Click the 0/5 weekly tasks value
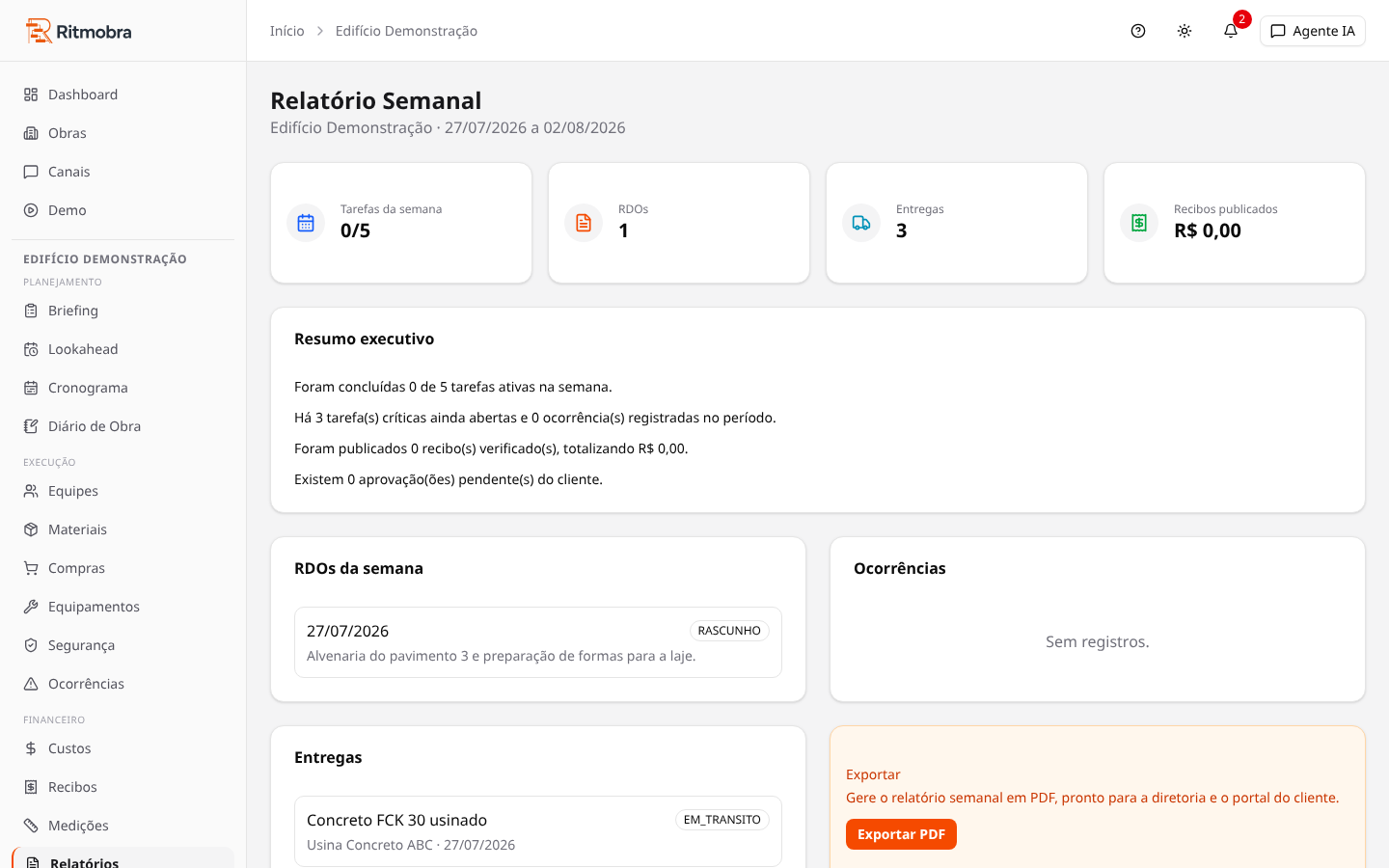The height and width of the screenshot is (868, 1389). point(355,231)
